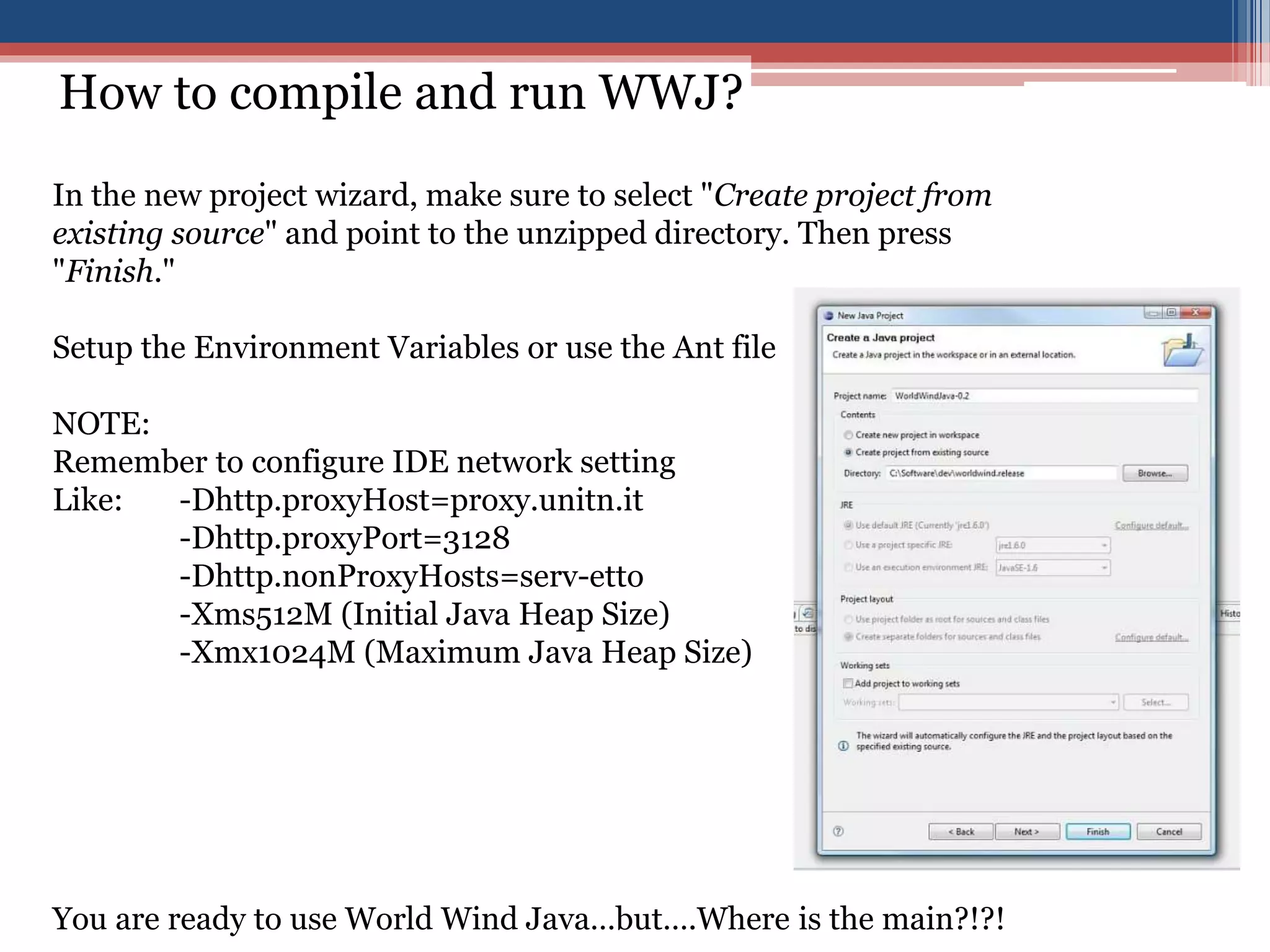
Task: Click the 'Create a Java project' heading text
Action: tap(880, 338)
